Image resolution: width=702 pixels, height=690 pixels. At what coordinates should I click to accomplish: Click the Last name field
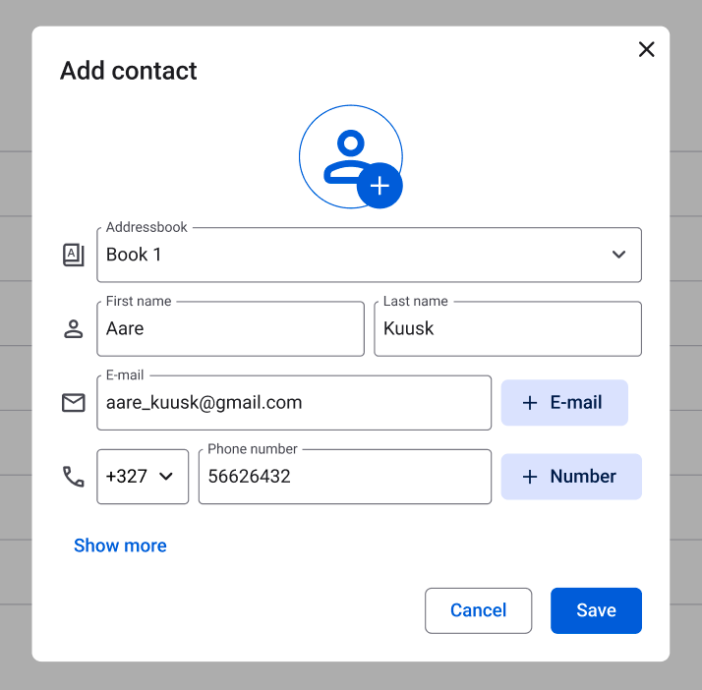click(x=507, y=329)
